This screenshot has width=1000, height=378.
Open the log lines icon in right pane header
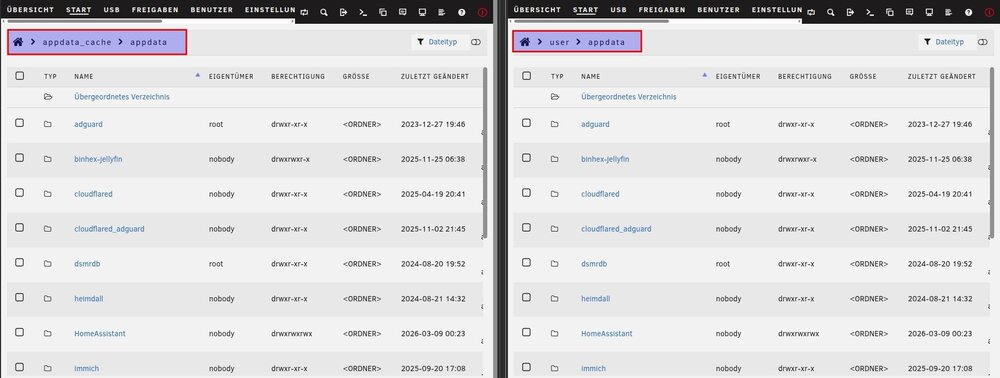(948, 12)
